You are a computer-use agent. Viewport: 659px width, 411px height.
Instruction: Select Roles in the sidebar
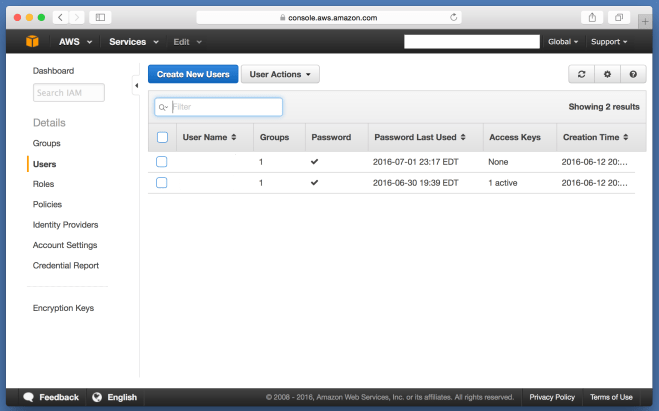tap(44, 184)
